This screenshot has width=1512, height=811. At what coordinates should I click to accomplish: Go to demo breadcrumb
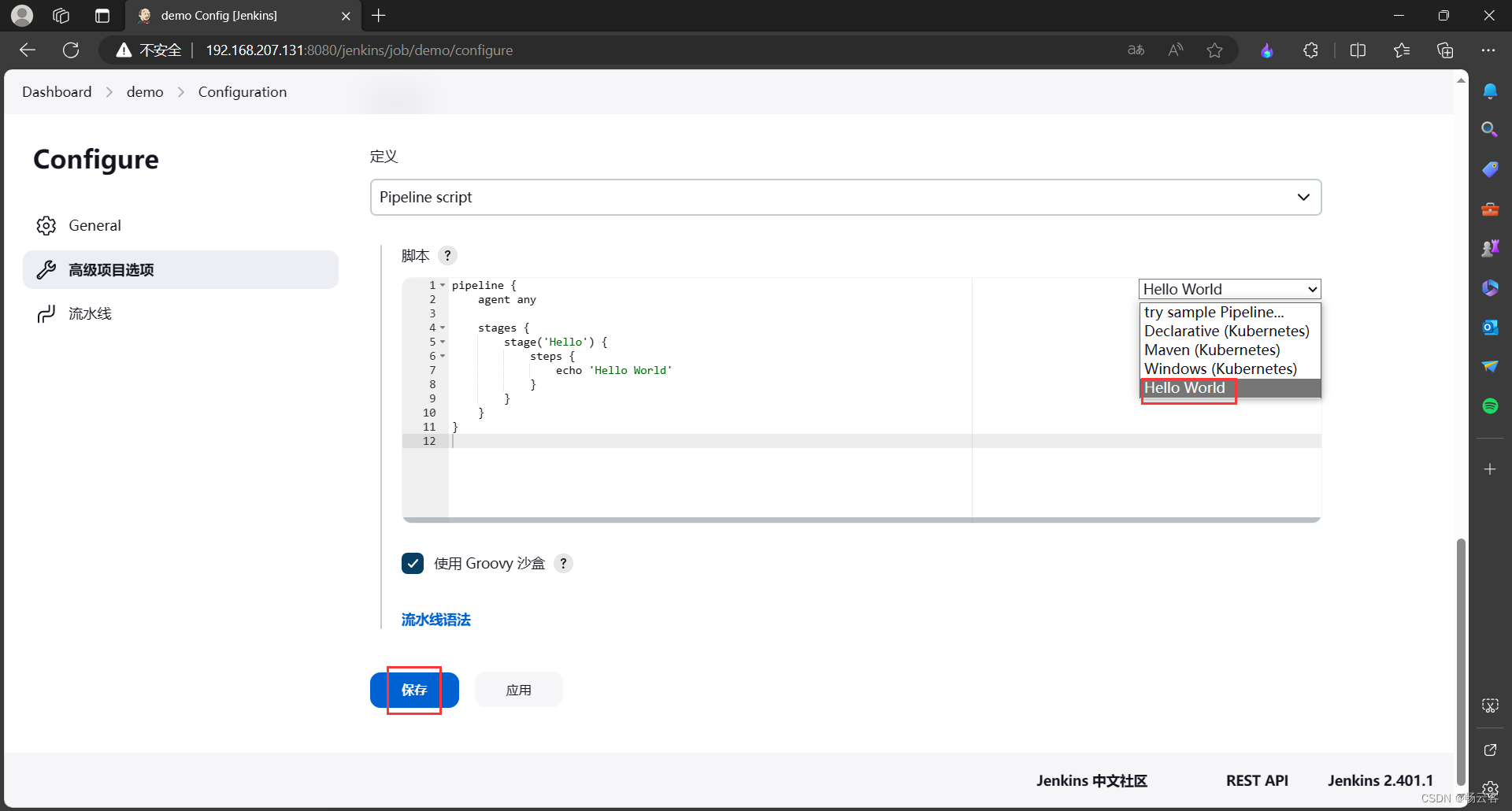click(x=145, y=92)
